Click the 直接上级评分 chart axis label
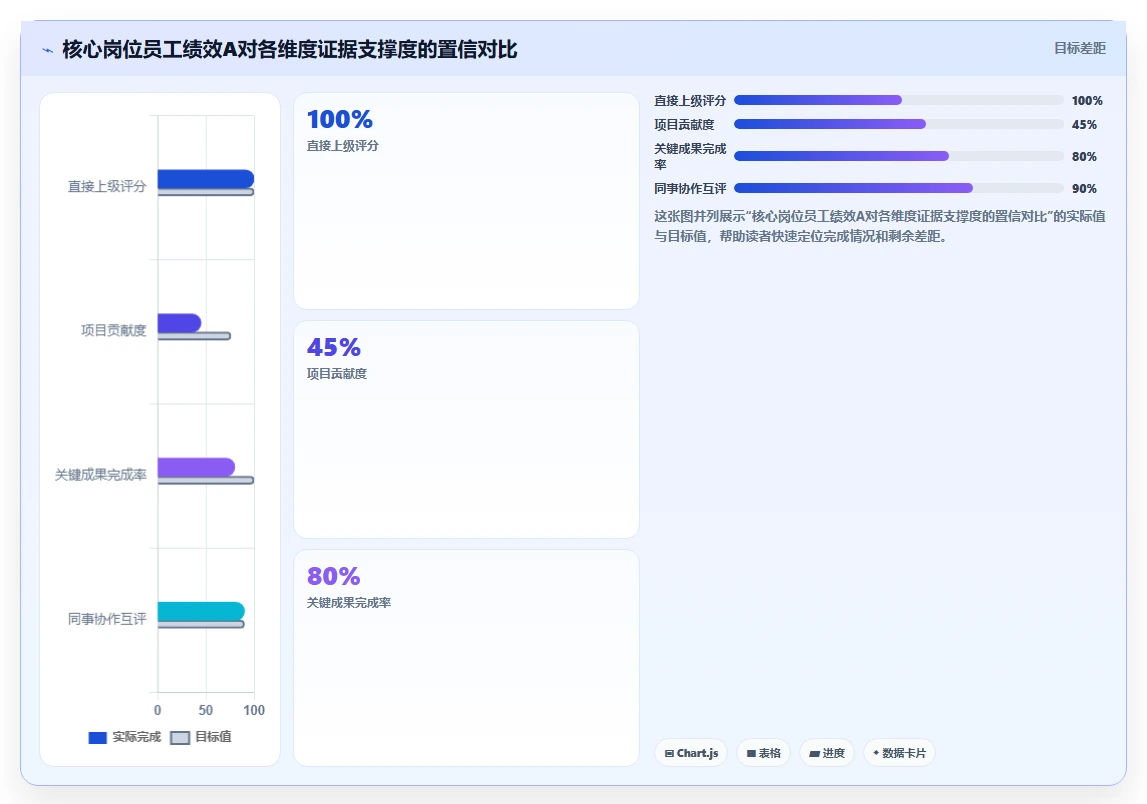Screen dimensions: 1147x804 (x=107, y=187)
